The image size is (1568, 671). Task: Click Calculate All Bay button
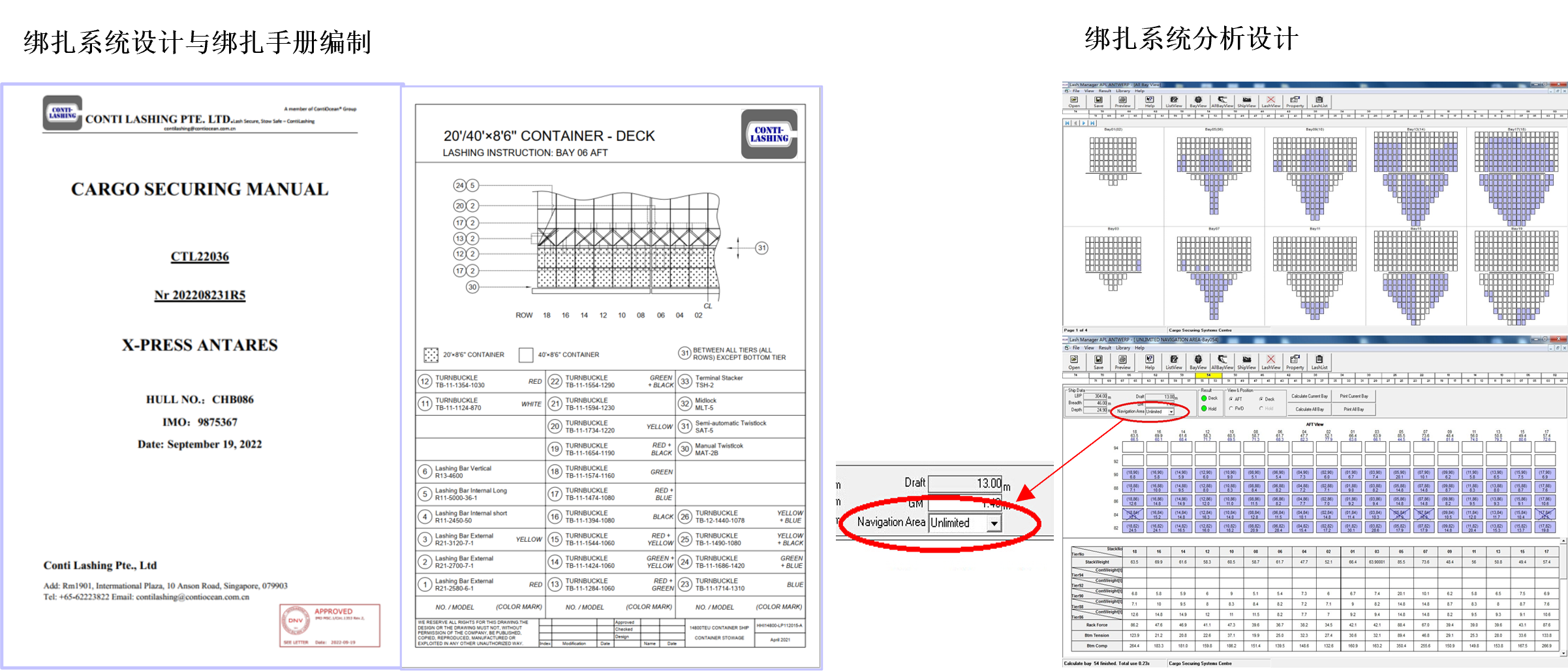coord(1309,409)
